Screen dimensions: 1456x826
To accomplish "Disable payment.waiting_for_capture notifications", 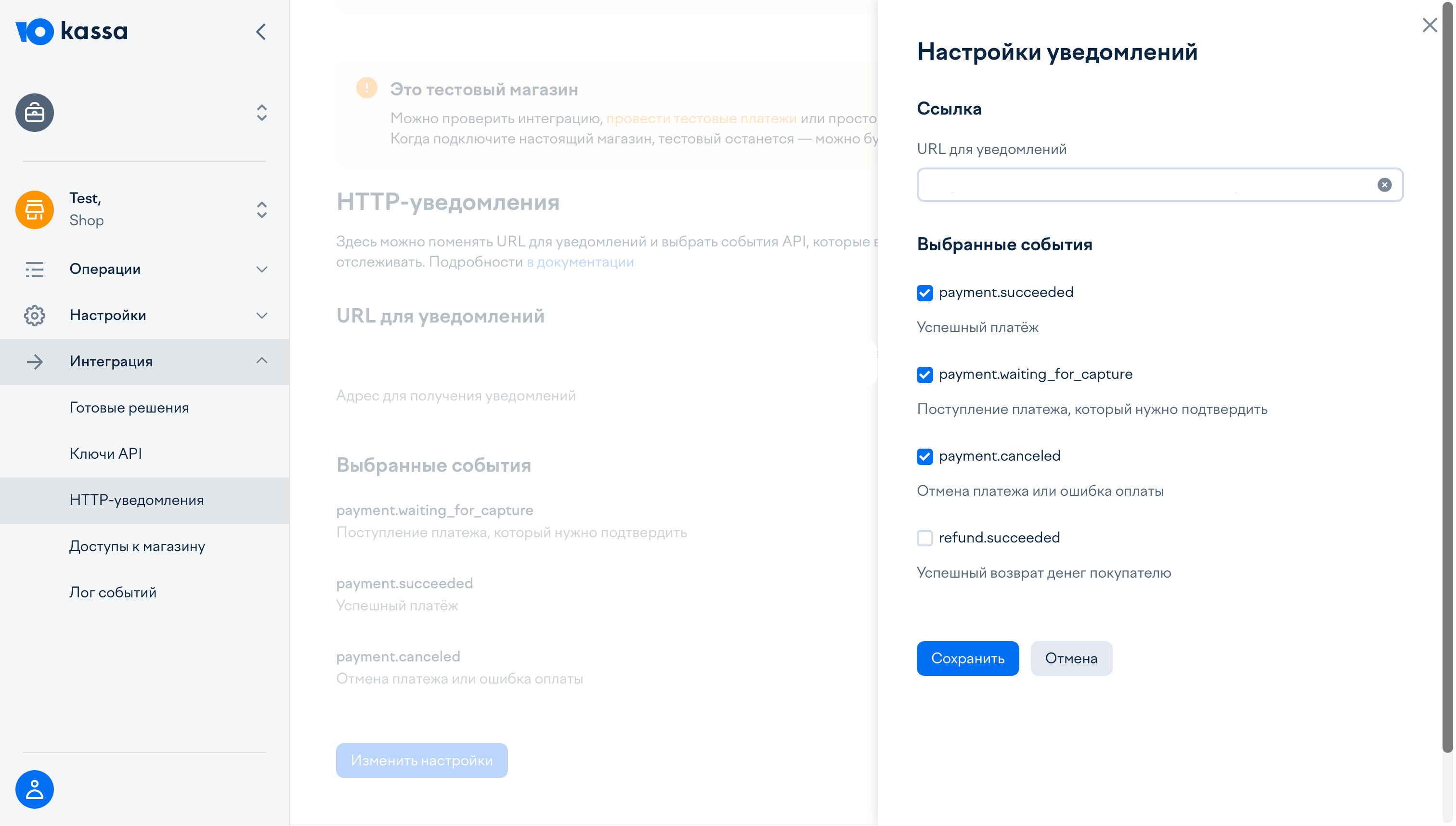I will click(x=924, y=374).
